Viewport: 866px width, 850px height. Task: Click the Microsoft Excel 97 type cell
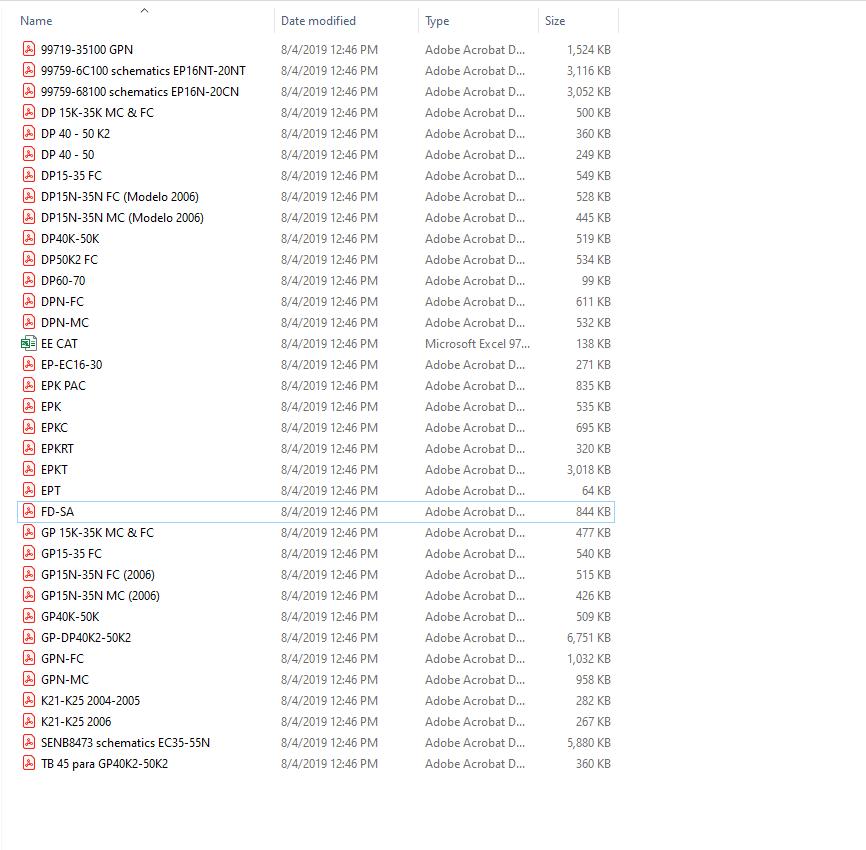click(477, 344)
